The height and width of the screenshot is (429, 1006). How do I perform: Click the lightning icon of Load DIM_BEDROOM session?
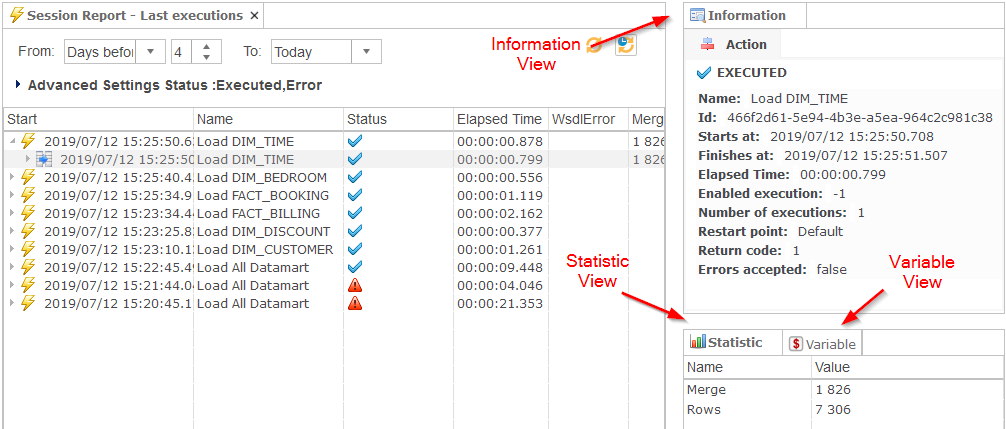click(x=28, y=177)
